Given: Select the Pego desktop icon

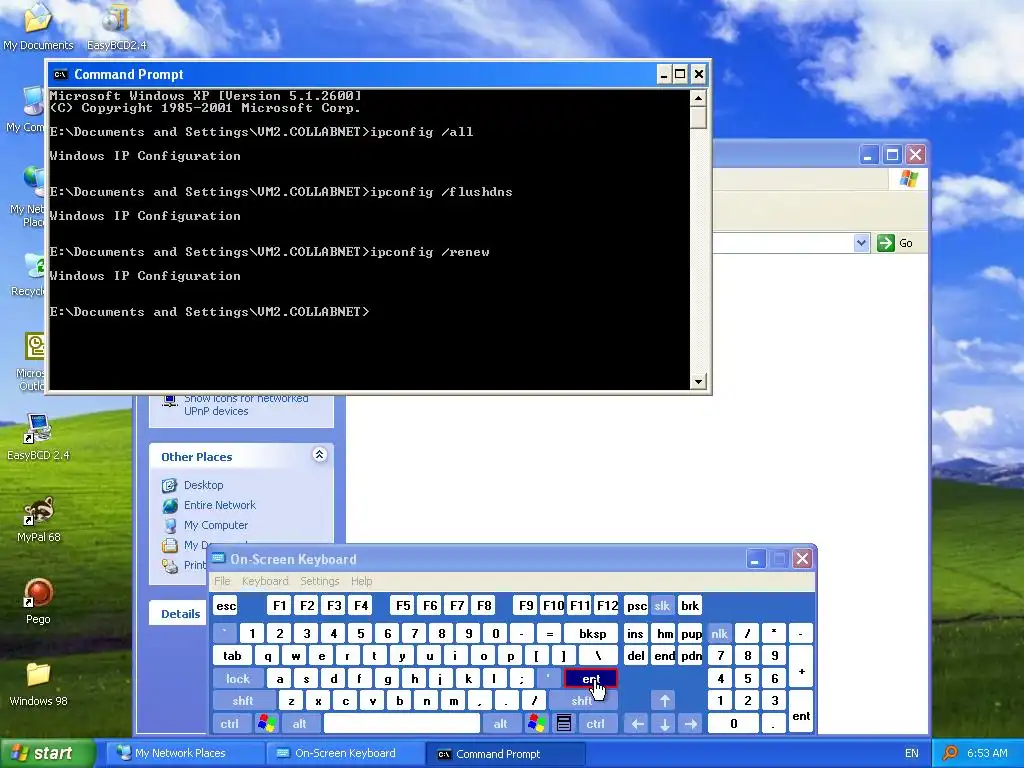Looking at the screenshot, I should (x=38, y=601).
